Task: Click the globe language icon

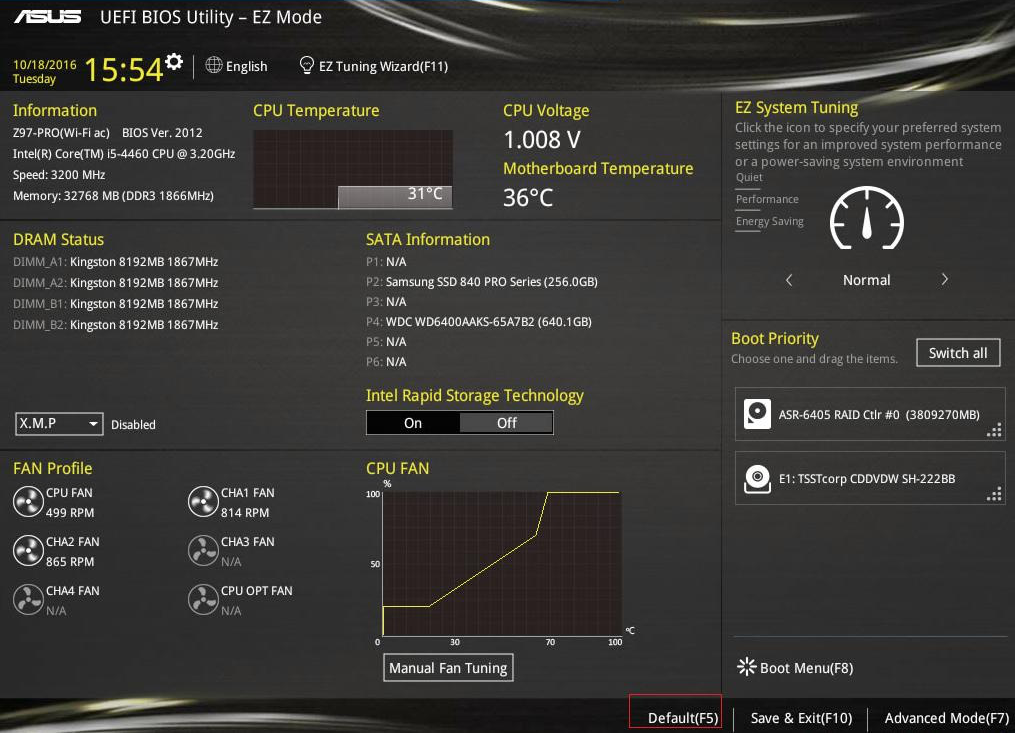Action: pyautogui.click(x=214, y=65)
